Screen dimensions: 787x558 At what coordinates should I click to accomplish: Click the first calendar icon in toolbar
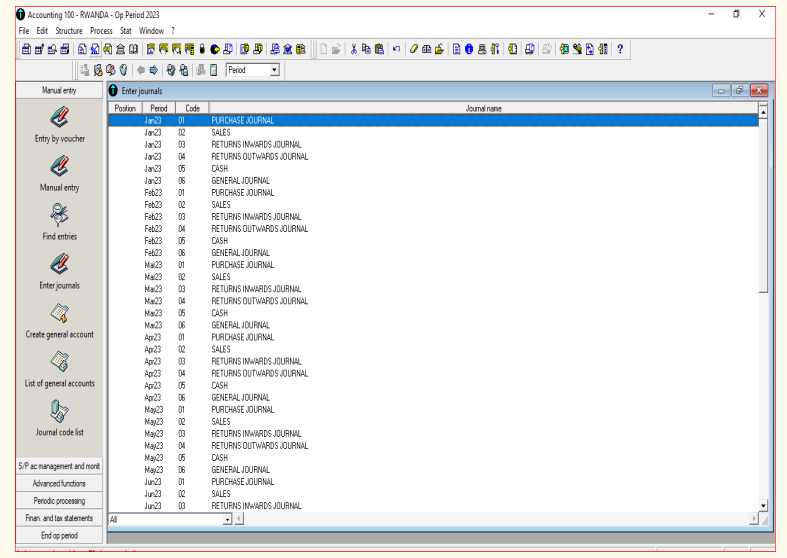click(x=26, y=49)
